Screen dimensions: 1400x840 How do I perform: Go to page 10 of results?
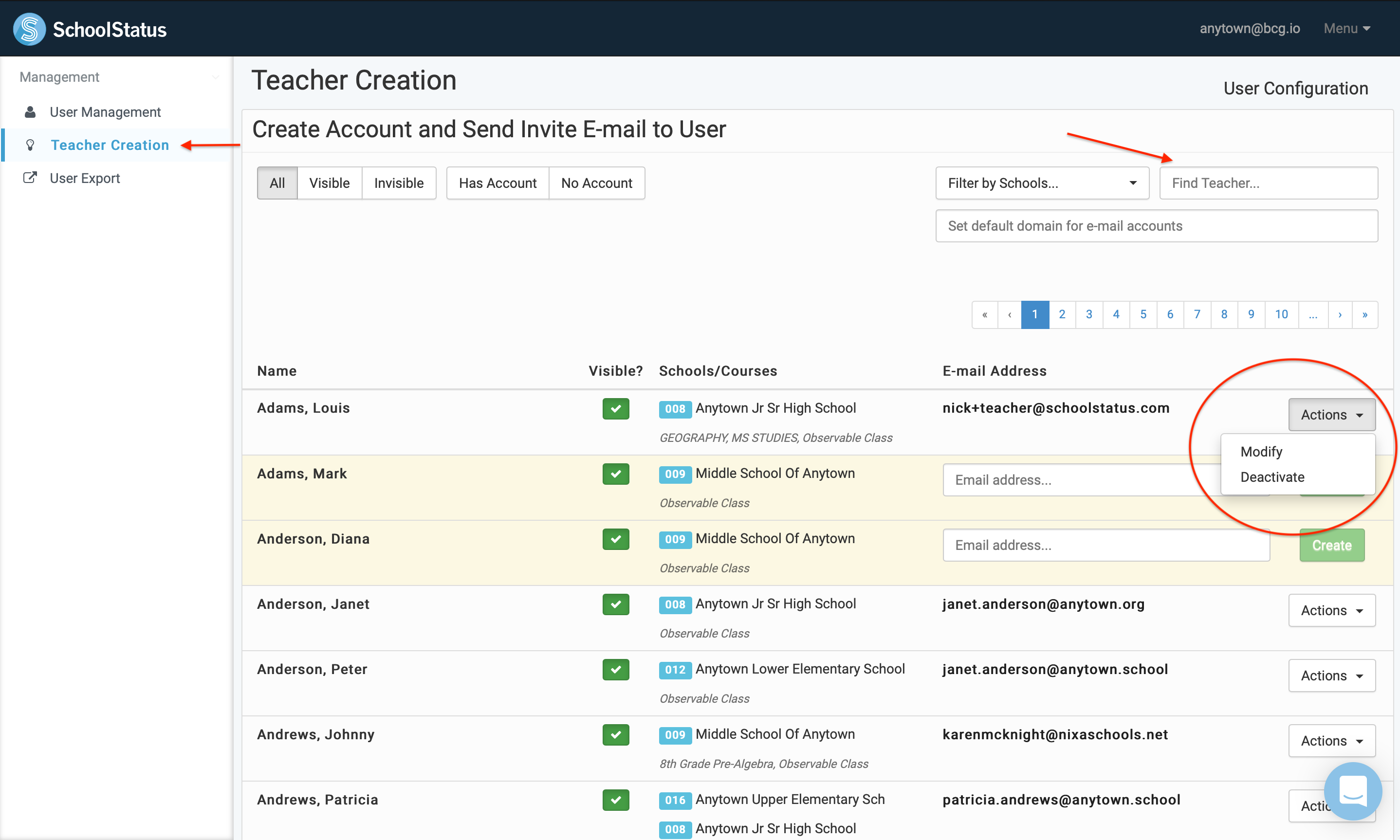coord(1282,314)
